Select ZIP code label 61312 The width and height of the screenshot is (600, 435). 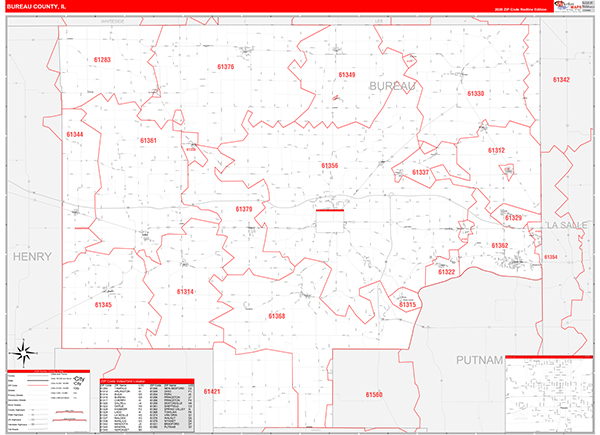point(496,150)
